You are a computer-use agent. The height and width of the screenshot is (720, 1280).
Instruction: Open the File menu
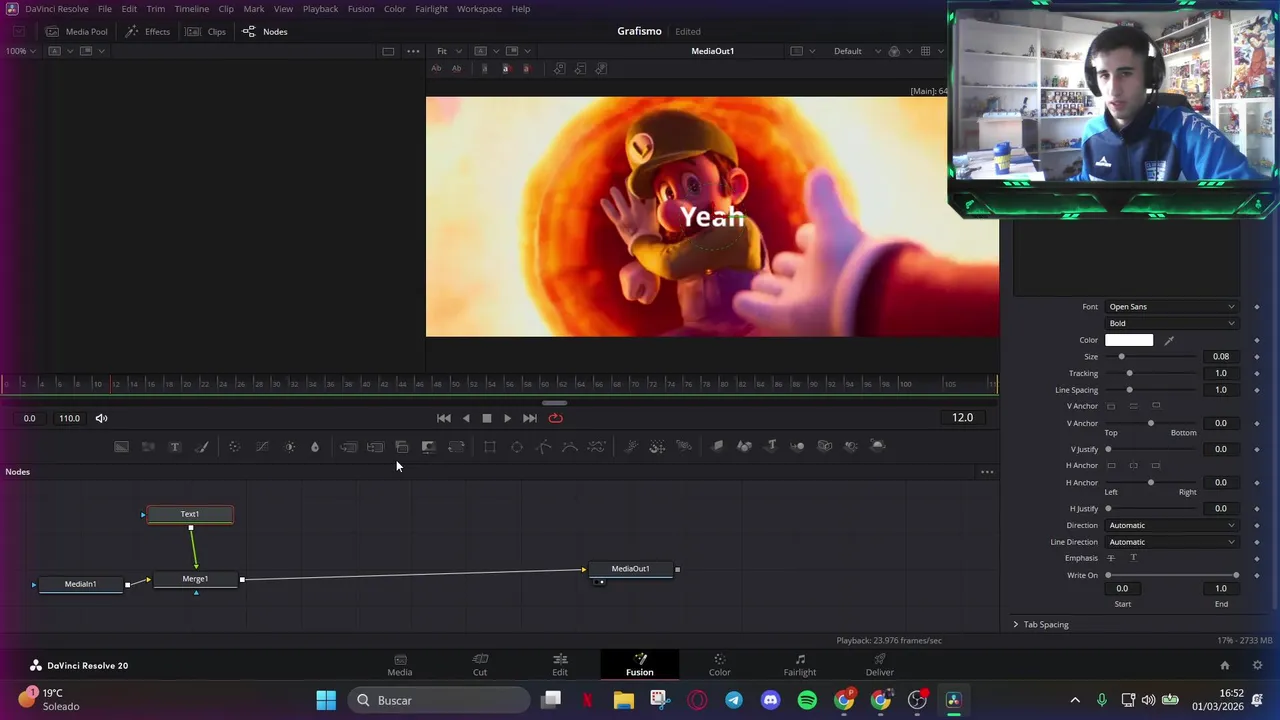pos(105,9)
